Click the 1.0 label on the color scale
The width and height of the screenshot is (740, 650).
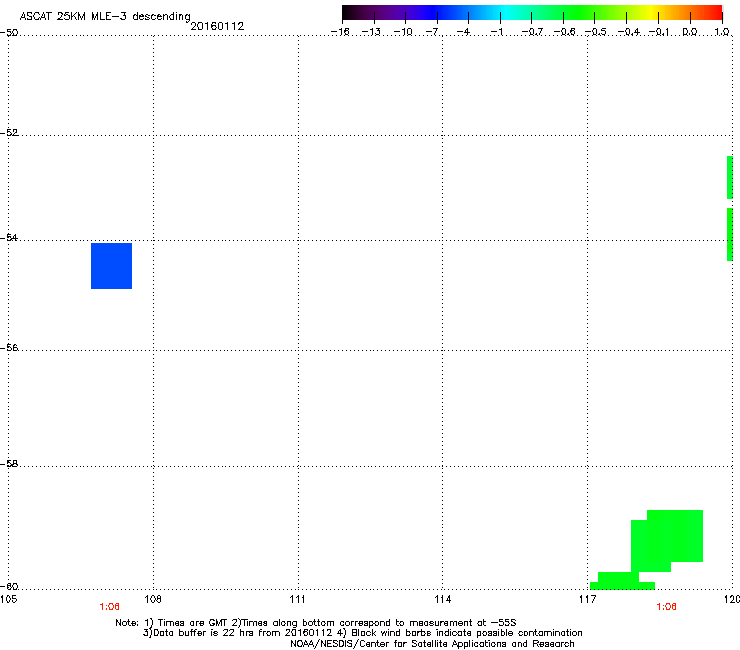722,32
